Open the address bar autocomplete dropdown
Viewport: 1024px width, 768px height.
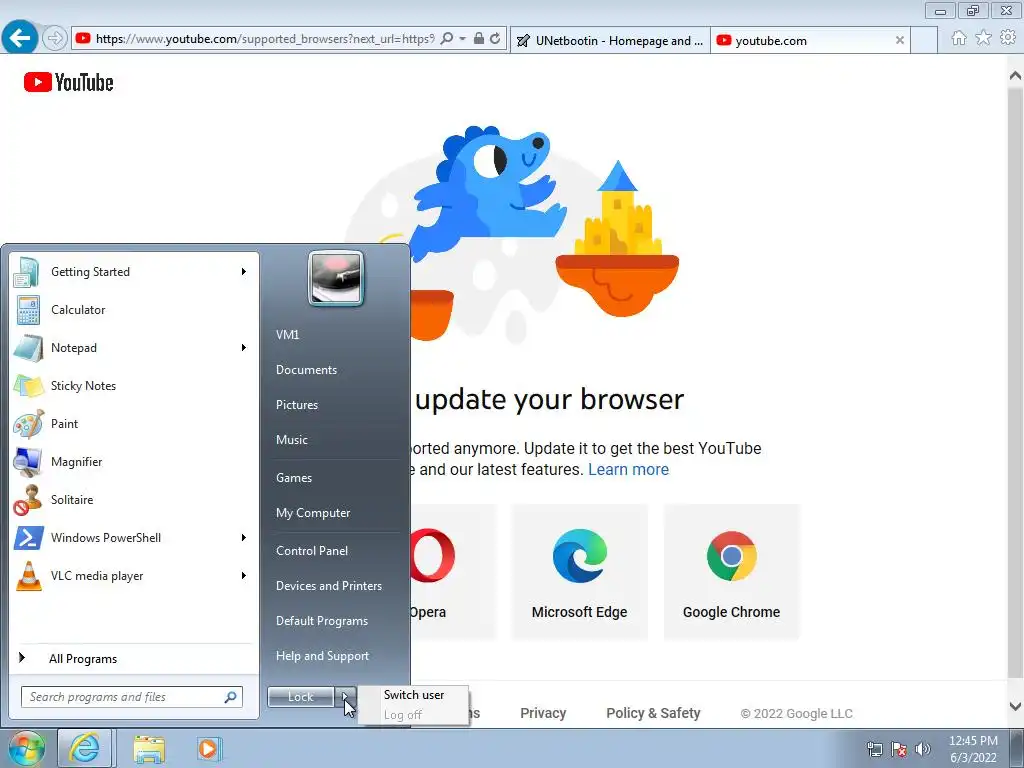pos(462,39)
